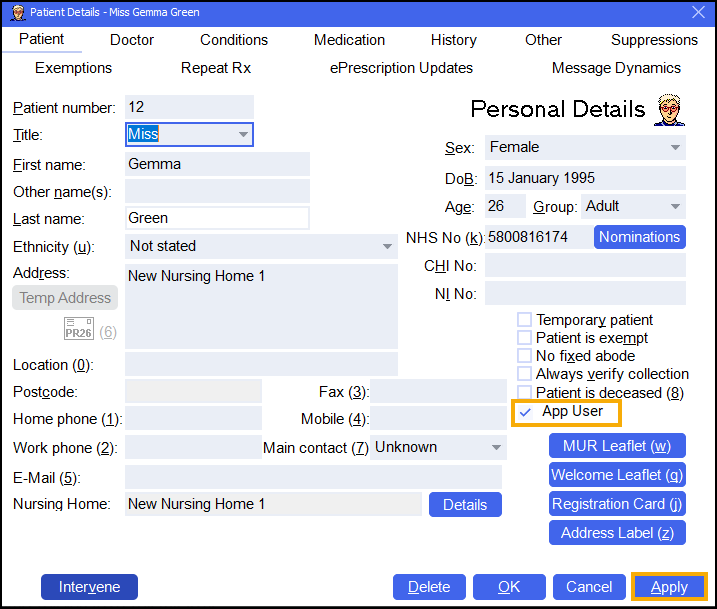The image size is (717, 609).
Task: Open the Repeat Rx tab
Action: pos(216,68)
